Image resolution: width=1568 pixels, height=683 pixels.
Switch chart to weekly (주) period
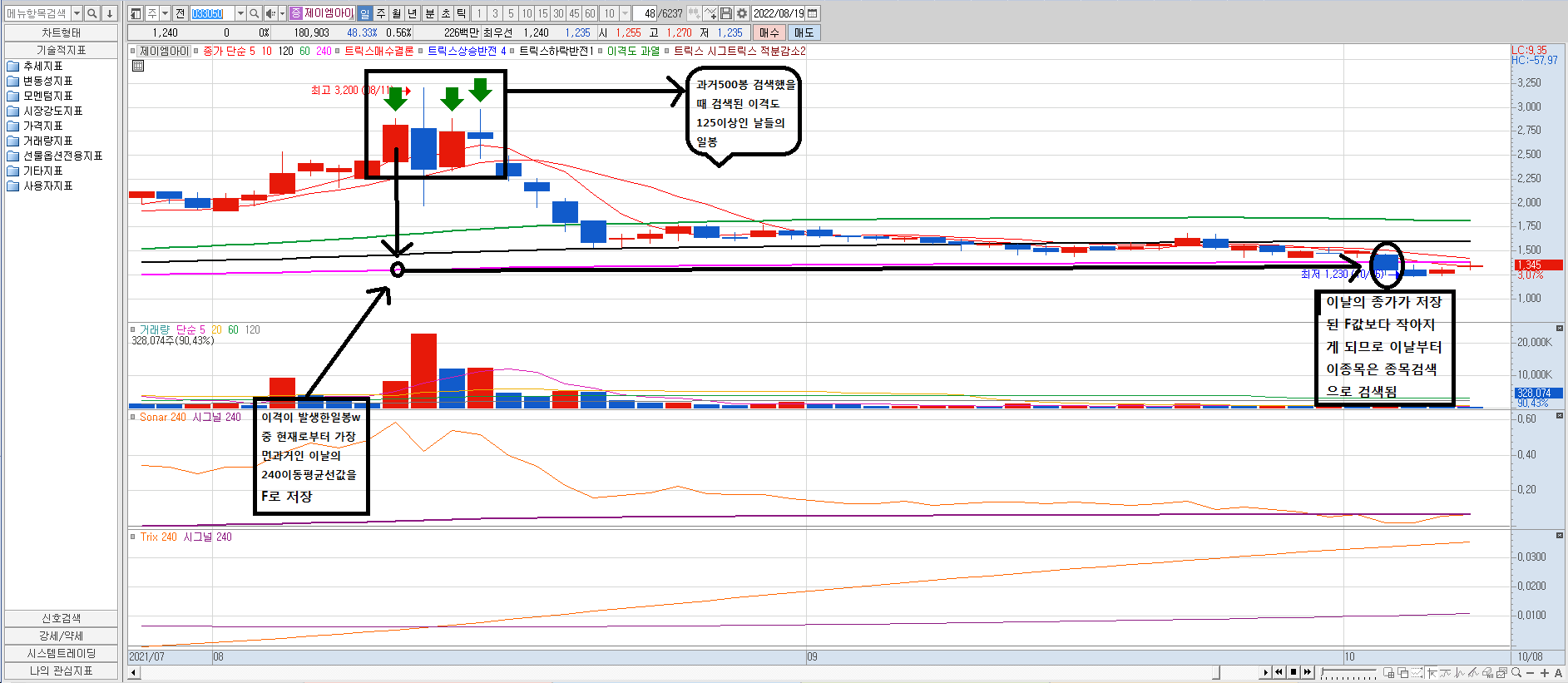point(381,13)
